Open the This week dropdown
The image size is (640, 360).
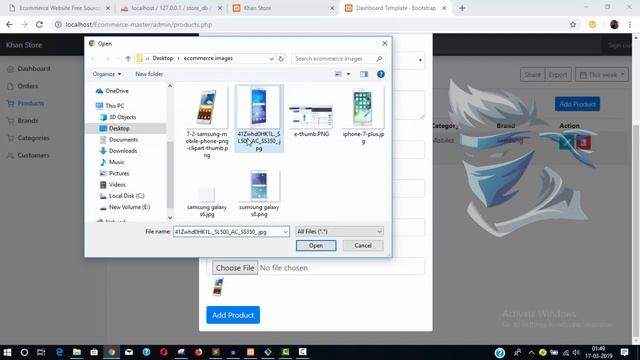pyautogui.click(x=602, y=75)
